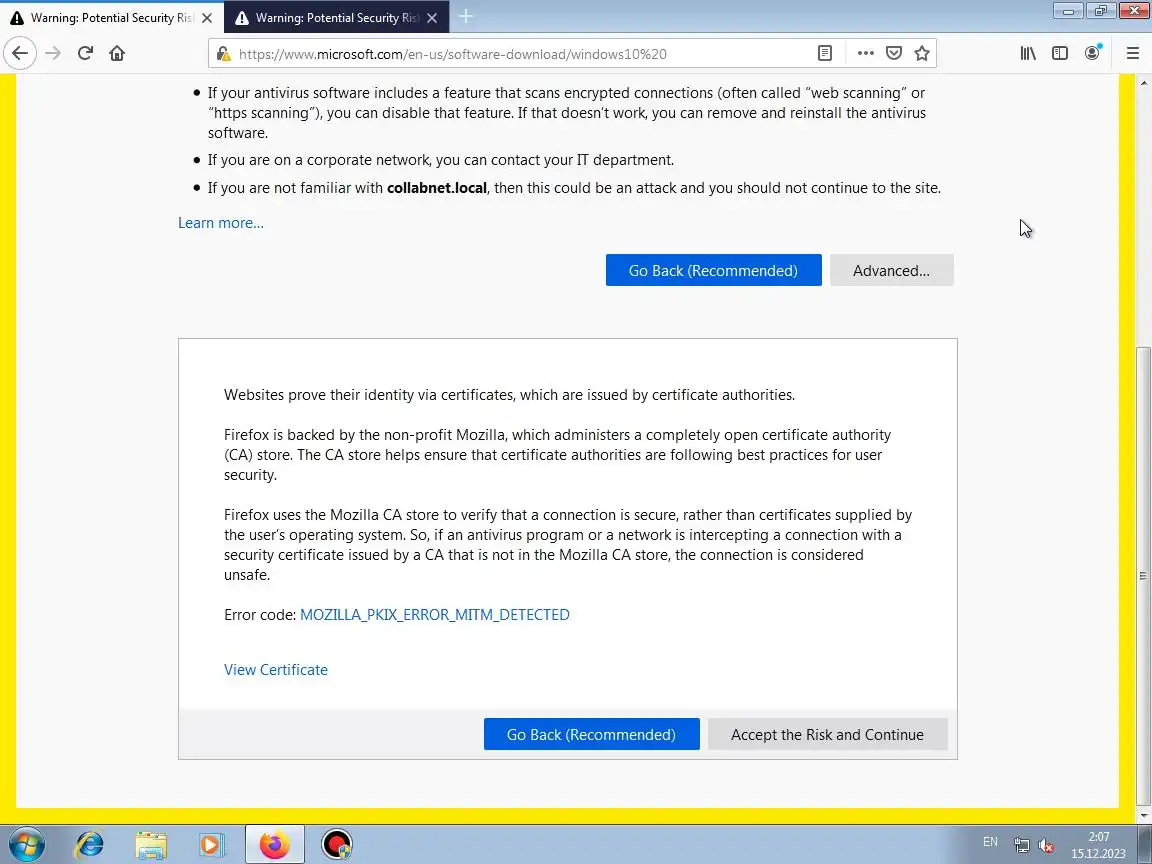Open the muted volume tray icon
The image size is (1152, 864).
click(x=1045, y=846)
